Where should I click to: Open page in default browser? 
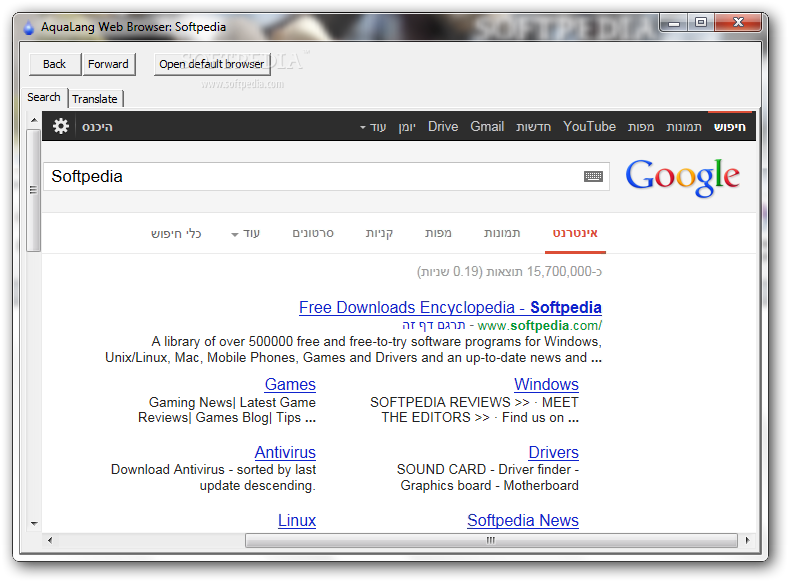pyautogui.click(x=212, y=64)
